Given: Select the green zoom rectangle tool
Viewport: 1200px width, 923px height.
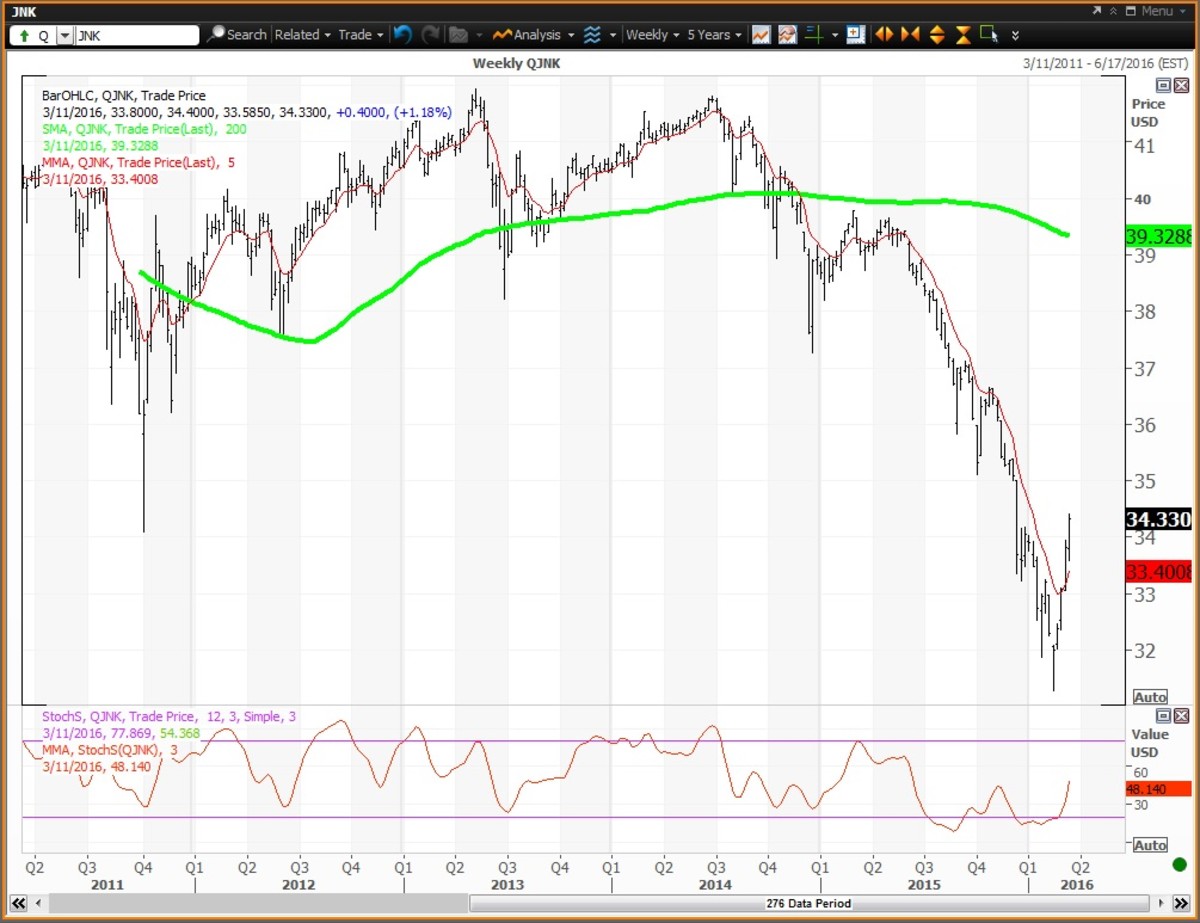Looking at the screenshot, I should (x=989, y=35).
